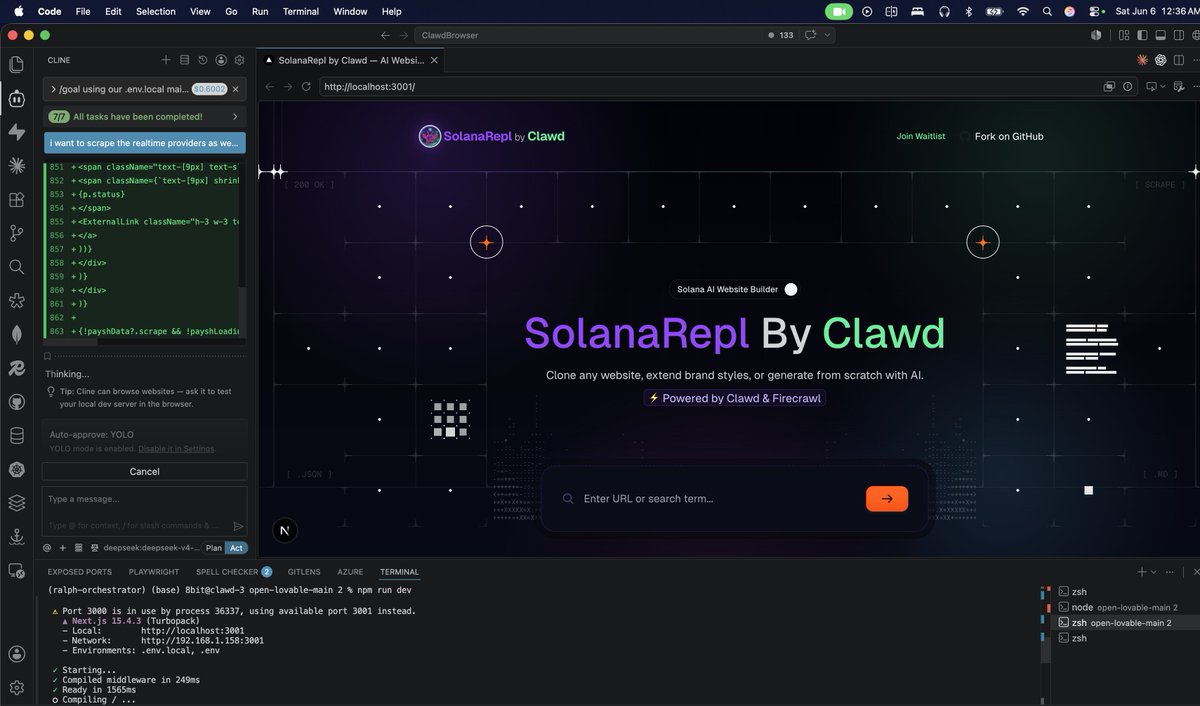Open the browser devices dropdown chevron
This screenshot has height=706, width=1200.
[1165, 87]
